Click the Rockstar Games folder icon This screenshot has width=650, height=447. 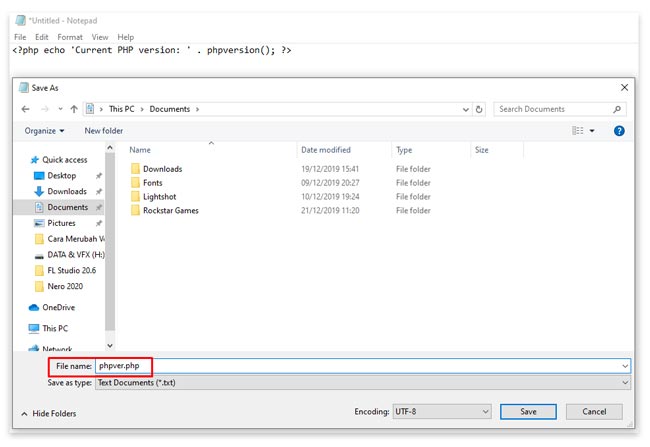pos(135,210)
